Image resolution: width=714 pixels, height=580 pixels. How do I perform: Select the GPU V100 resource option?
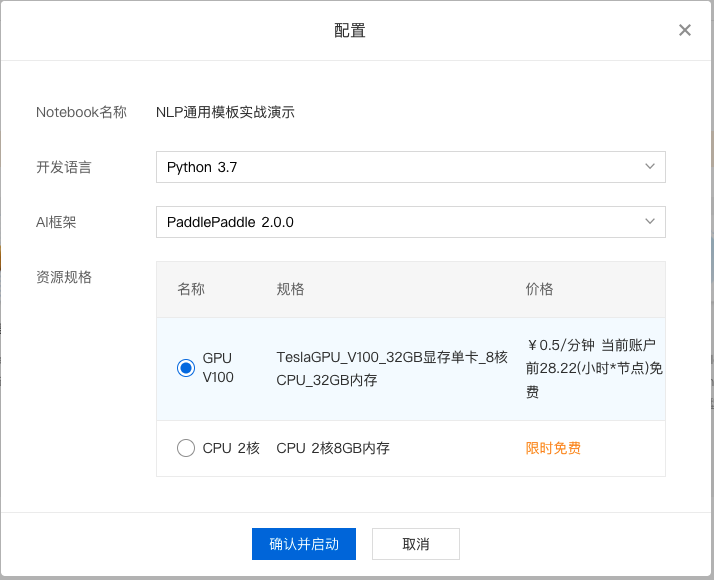point(186,368)
